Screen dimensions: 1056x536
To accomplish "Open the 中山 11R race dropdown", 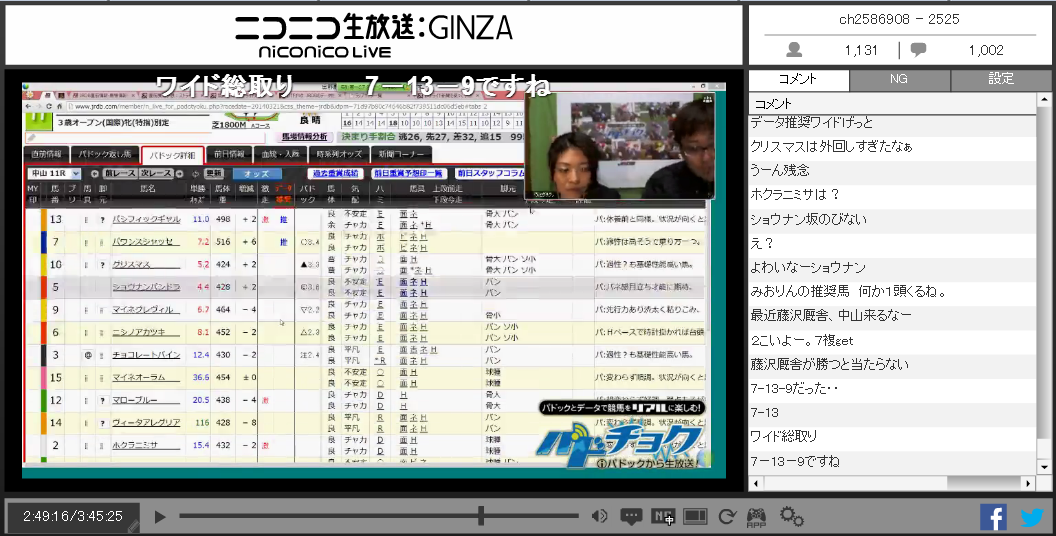I will click(x=54, y=174).
